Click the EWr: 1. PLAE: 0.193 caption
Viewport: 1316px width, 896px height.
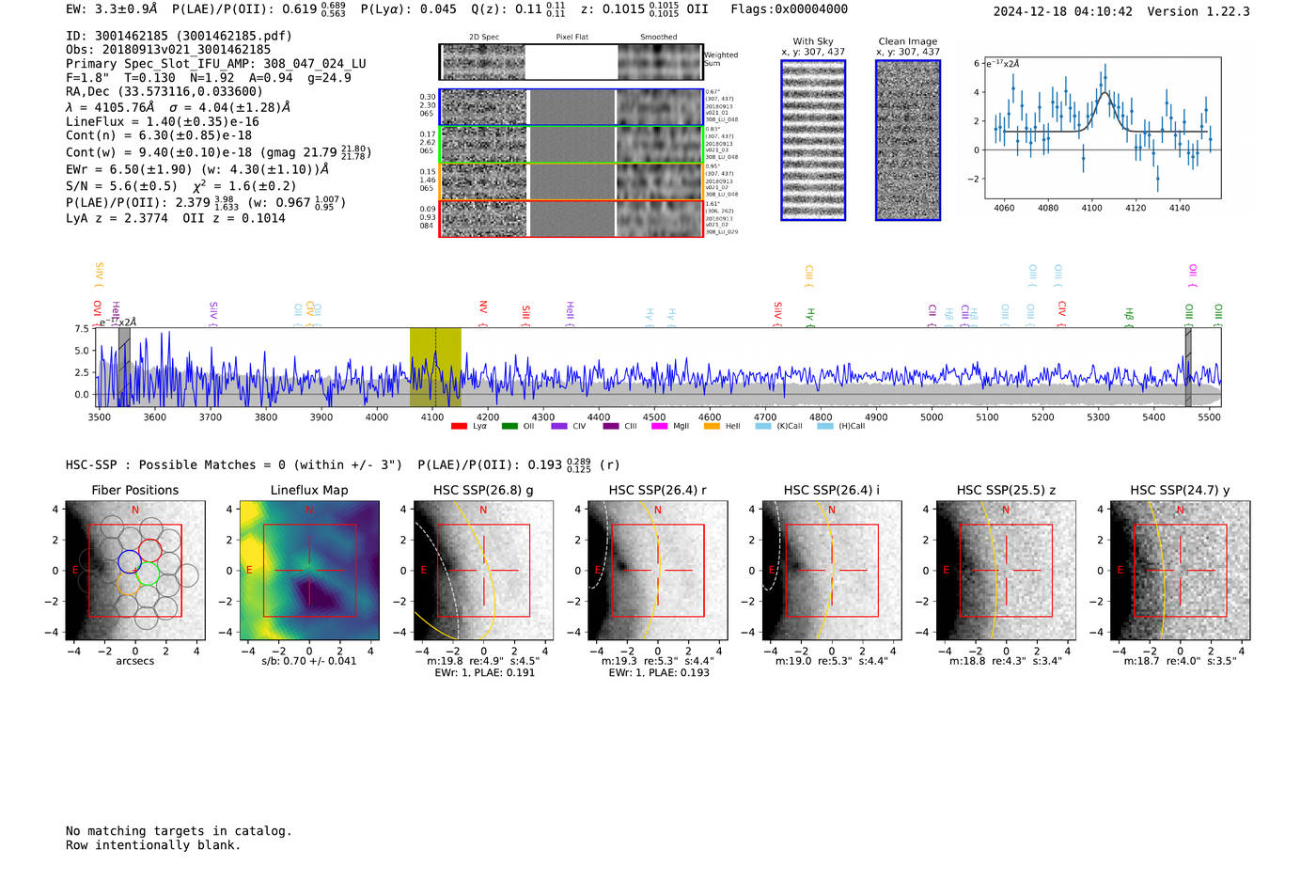[657, 672]
